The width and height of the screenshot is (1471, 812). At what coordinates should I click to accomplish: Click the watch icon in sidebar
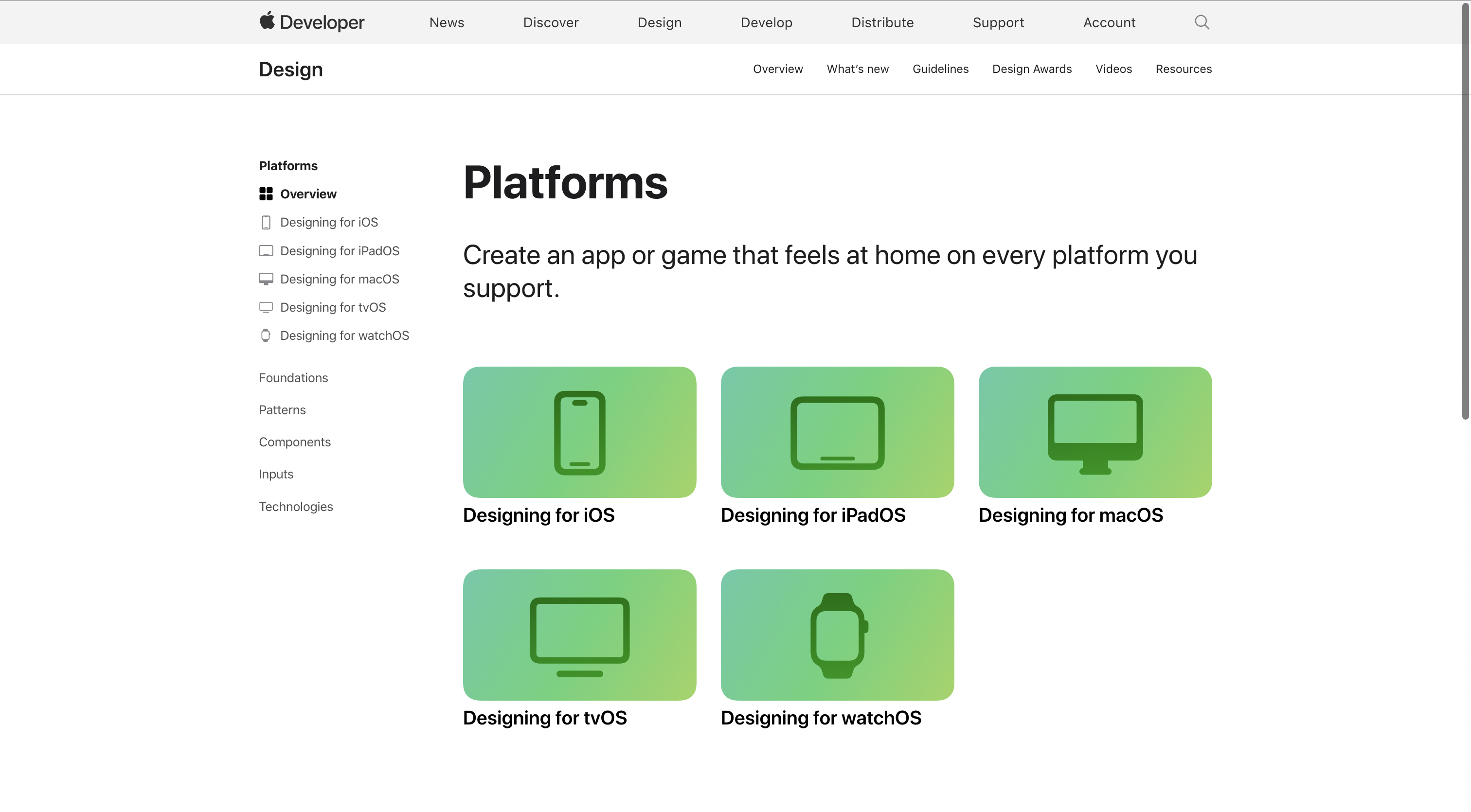coord(266,335)
